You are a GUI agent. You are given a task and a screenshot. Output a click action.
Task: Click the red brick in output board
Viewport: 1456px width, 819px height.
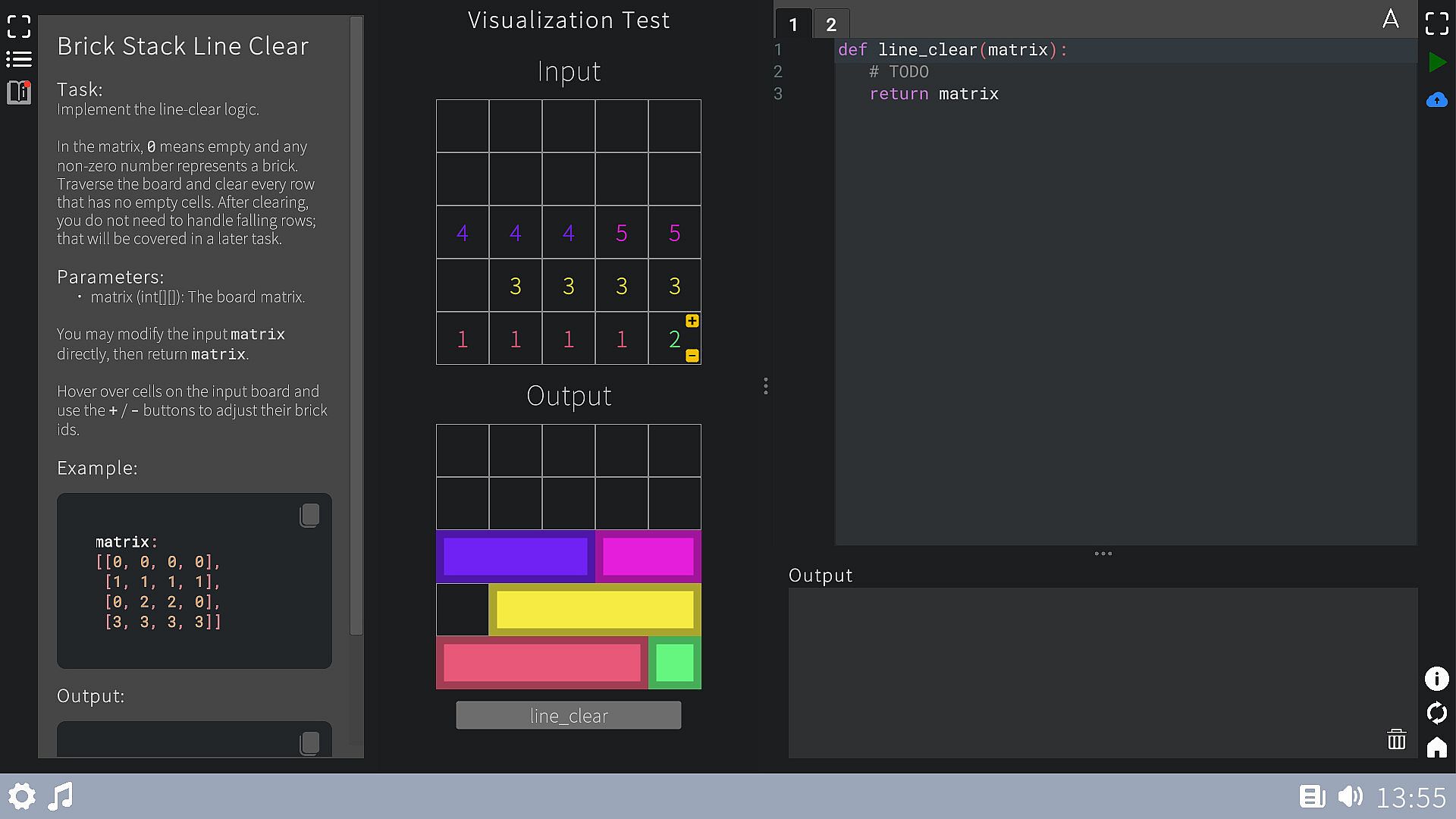click(542, 663)
